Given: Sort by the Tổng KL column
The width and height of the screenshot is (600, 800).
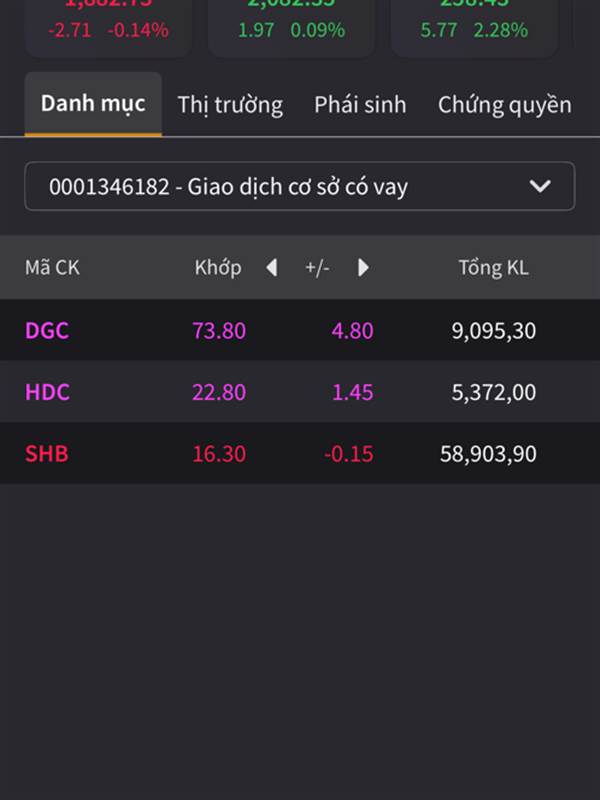Looking at the screenshot, I should pyautogui.click(x=493, y=268).
